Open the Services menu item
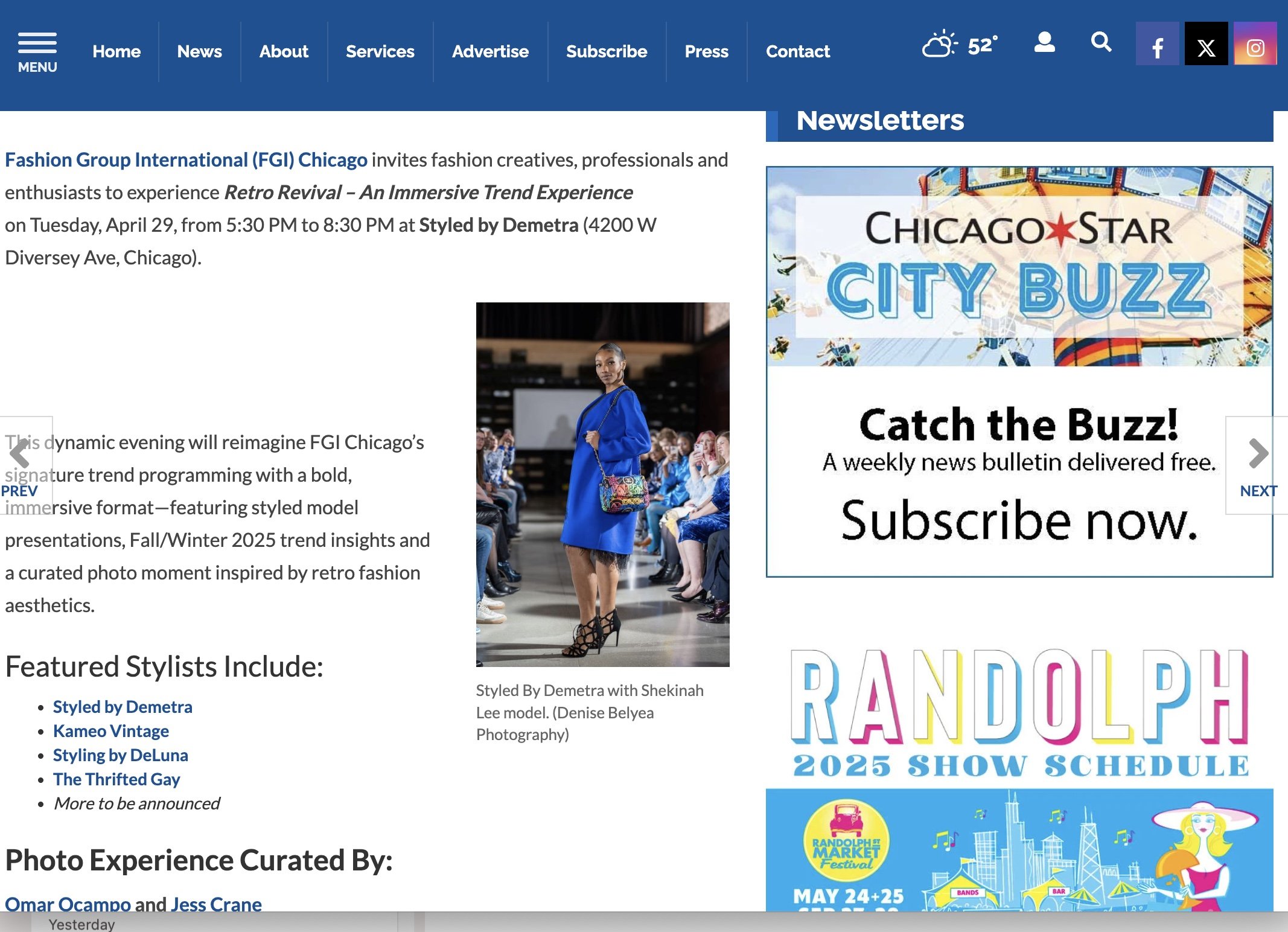This screenshot has height=932, width=1288. pos(380,51)
